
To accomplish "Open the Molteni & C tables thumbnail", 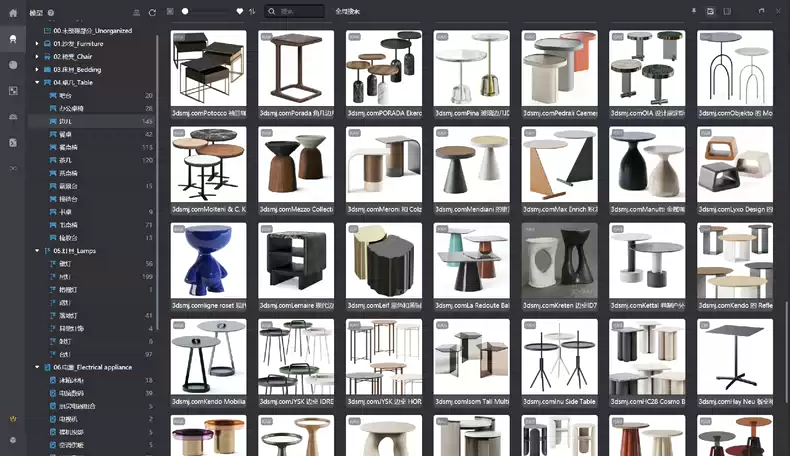I will click(x=209, y=164).
